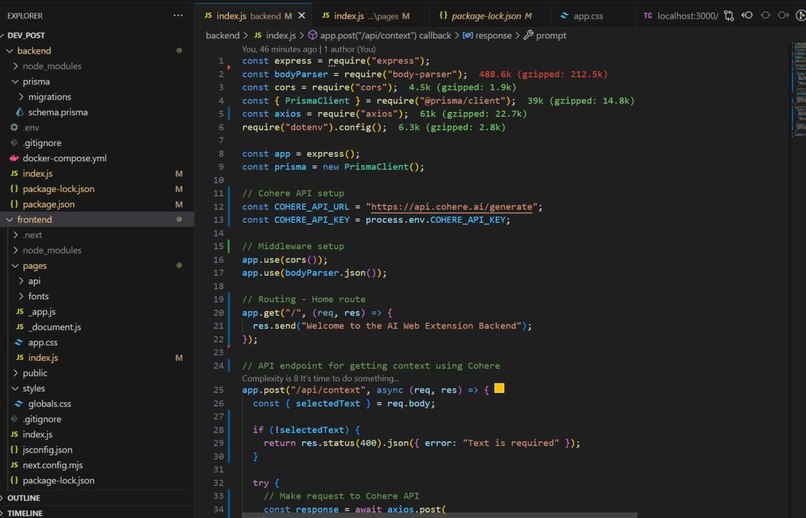Click line number 12 in the gutter
This screenshot has height=518, width=806.
pyautogui.click(x=218, y=207)
